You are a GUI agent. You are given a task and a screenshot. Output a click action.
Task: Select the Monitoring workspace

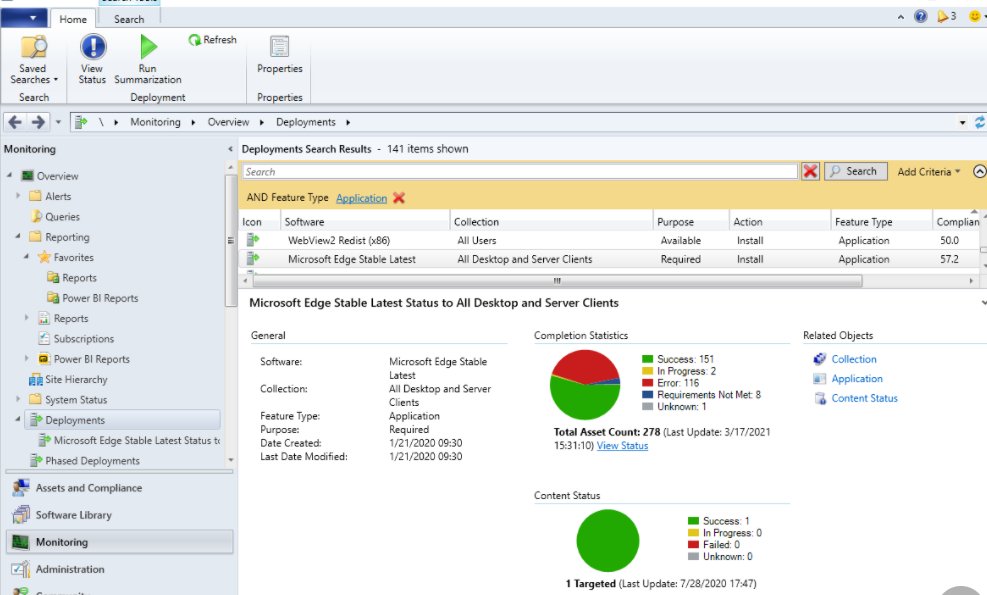pos(120,542)
